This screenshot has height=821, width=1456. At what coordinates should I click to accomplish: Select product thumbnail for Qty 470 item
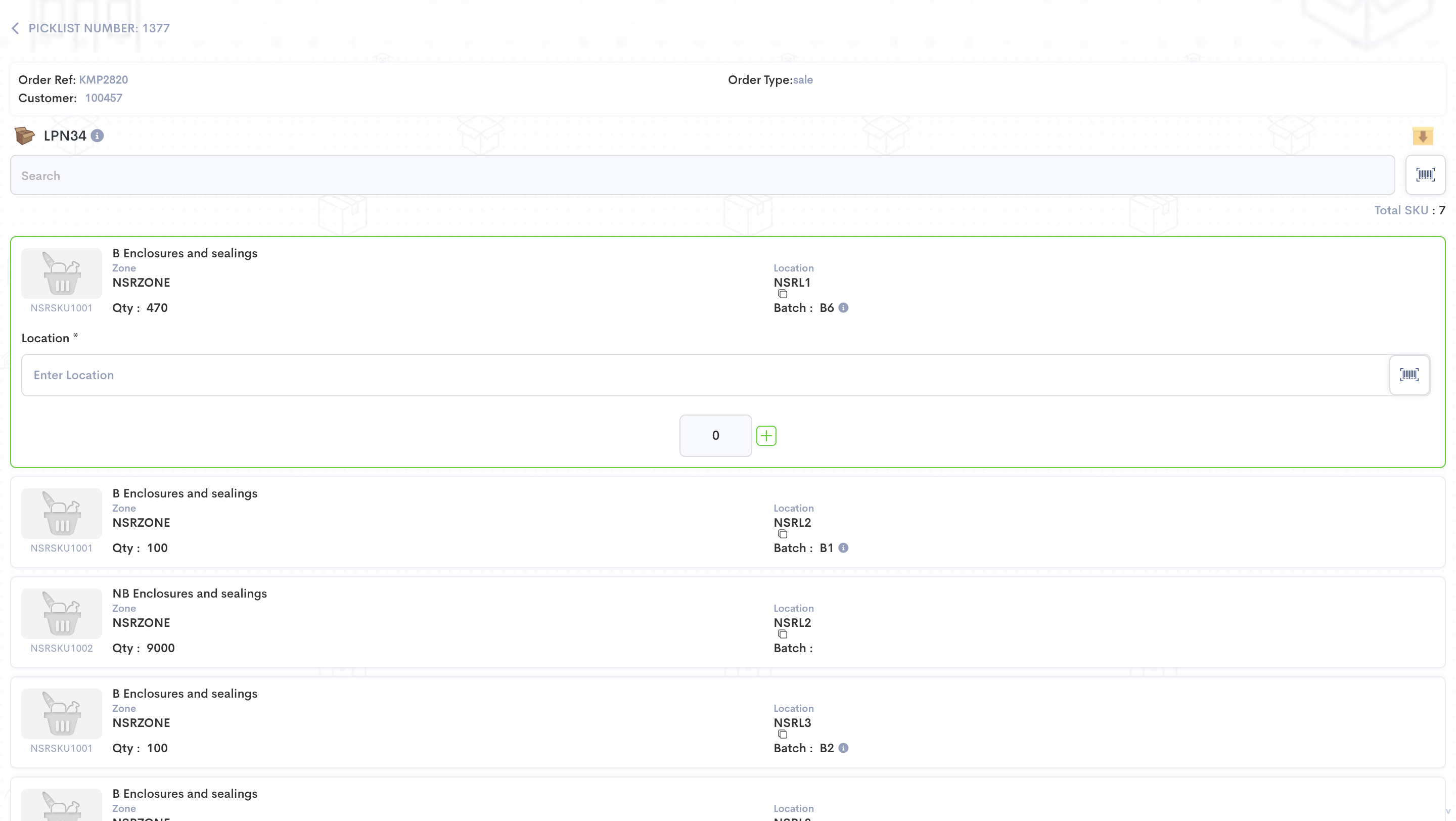point(62,273)
